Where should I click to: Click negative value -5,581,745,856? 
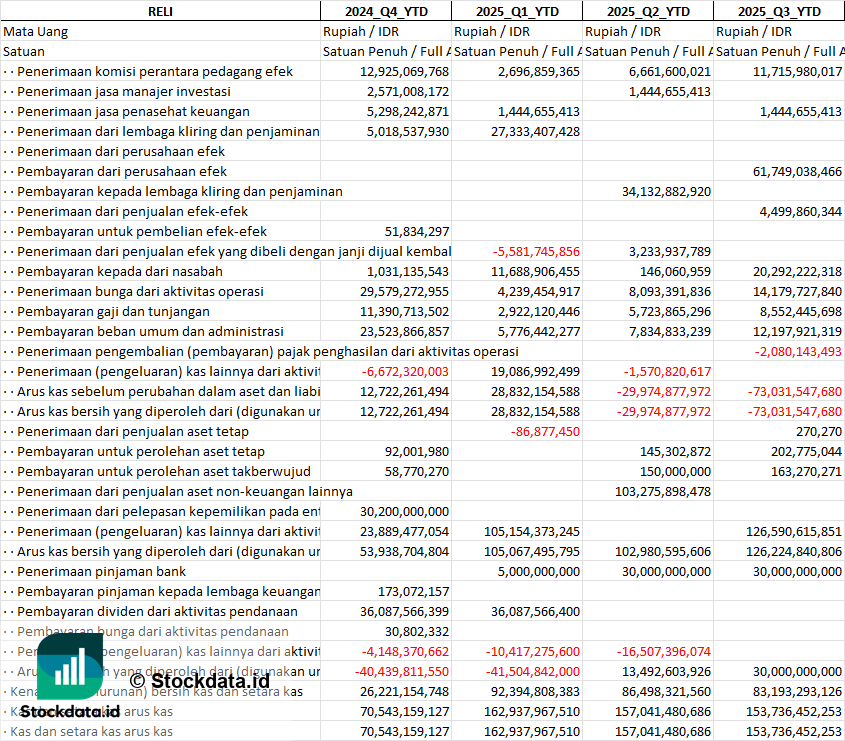tap(536, 251)
